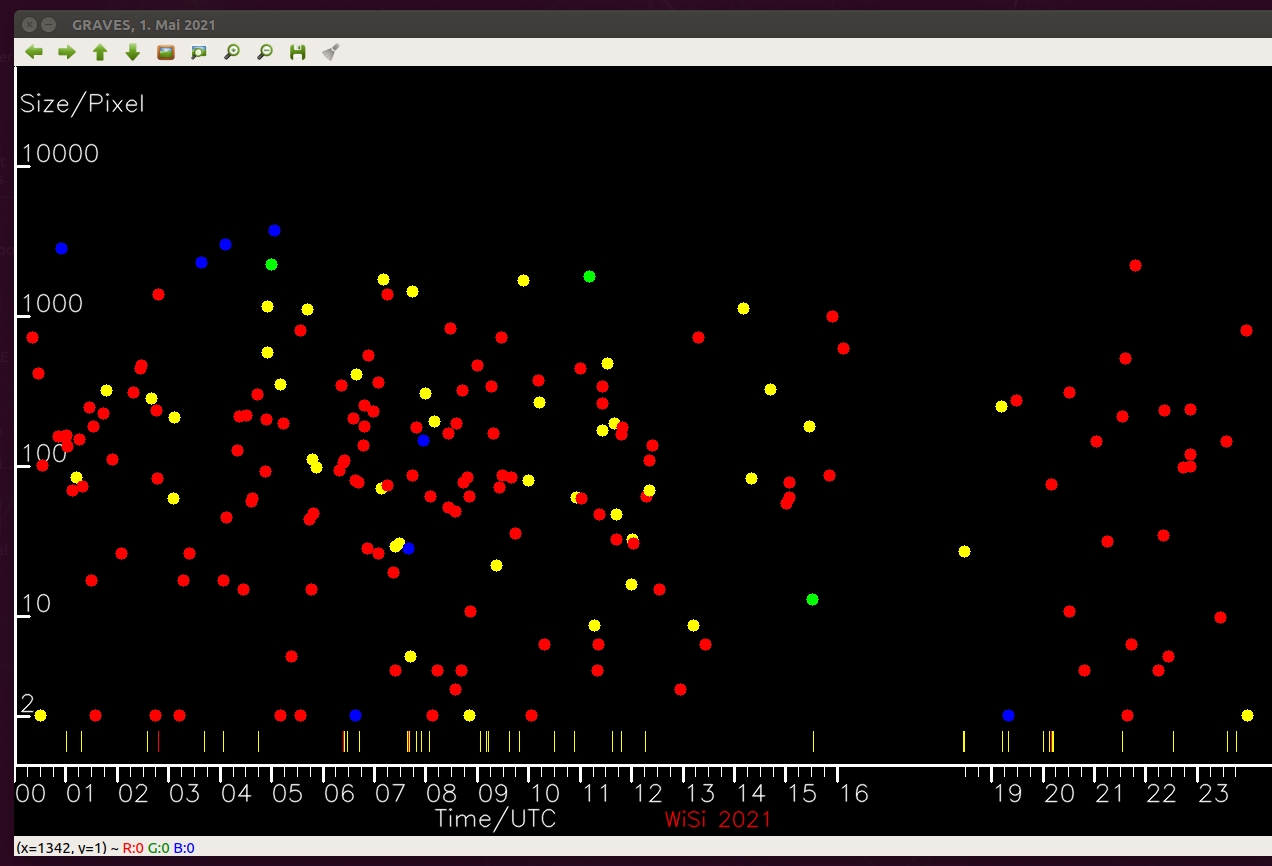The height and width of the screenshot is (866, 1272).
Task: Click the 03 hour label
Action: [x=184, y=794]
